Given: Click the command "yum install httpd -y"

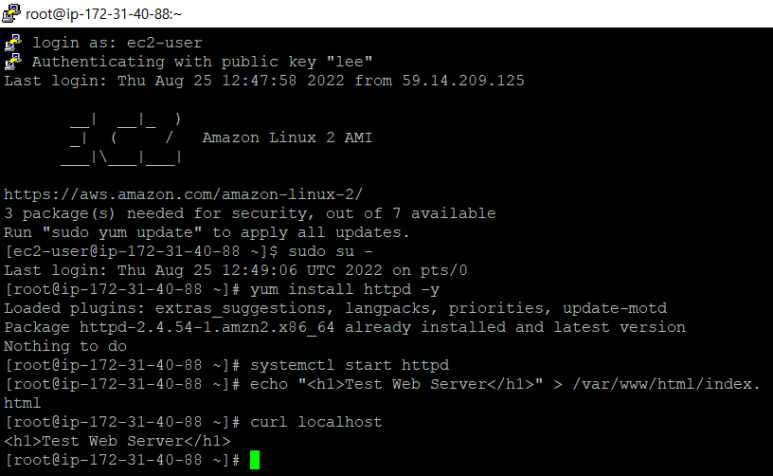Looking at the screenshot, I should click(x=345, y=289).
